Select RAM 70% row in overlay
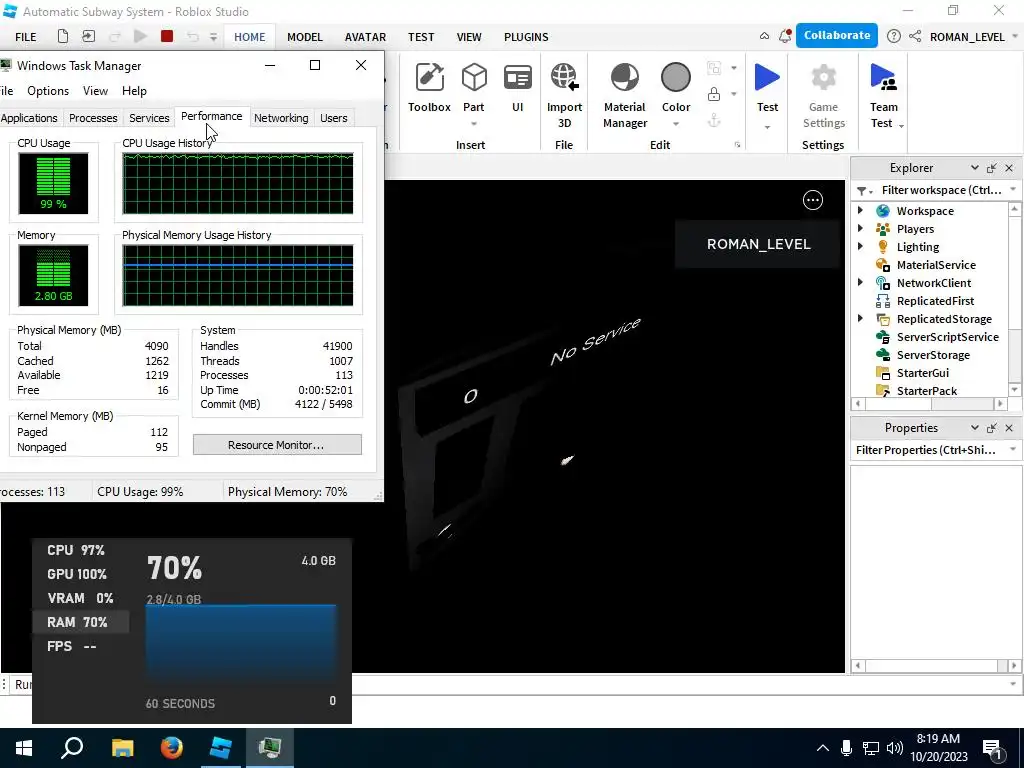This screenshot has width=1024, height=768. click(80, 622)
